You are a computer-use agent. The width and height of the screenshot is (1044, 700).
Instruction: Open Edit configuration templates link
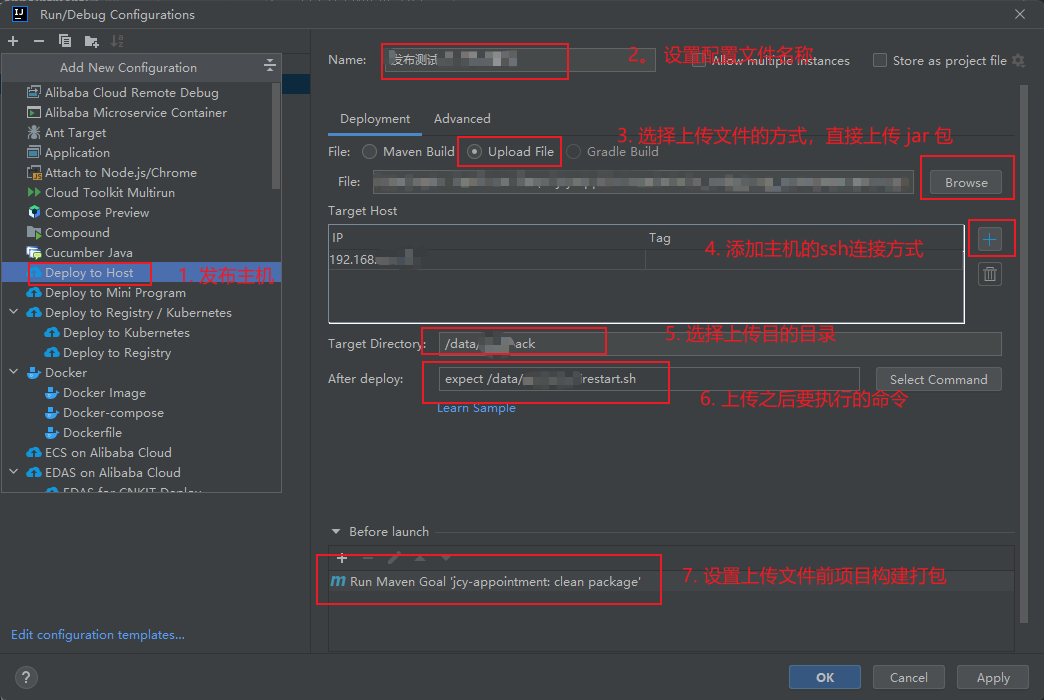(x=98, y=635)
